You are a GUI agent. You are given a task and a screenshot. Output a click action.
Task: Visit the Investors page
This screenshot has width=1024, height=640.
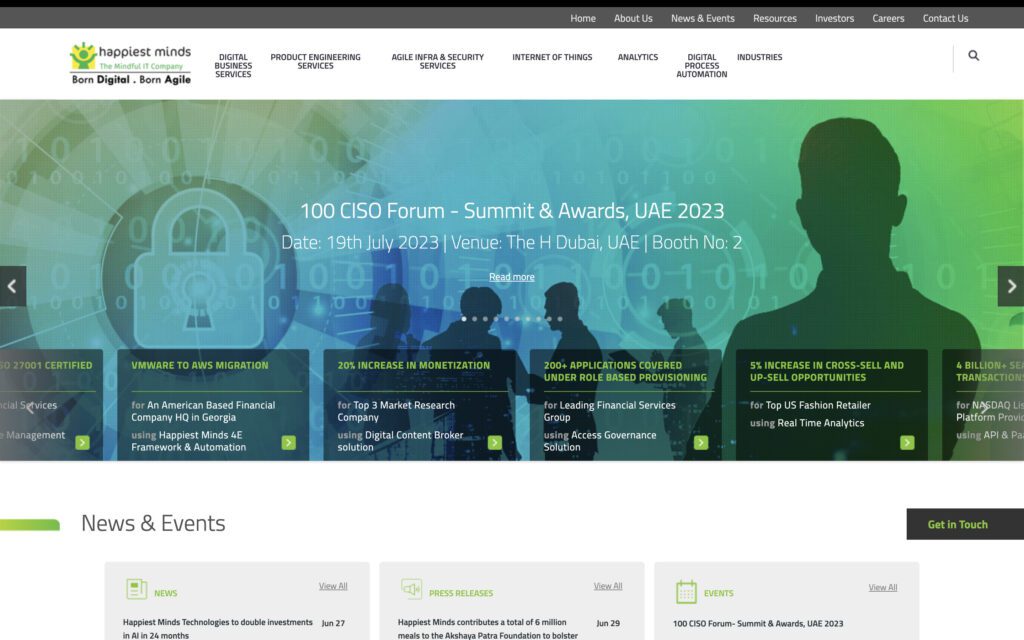pos(834,18)
